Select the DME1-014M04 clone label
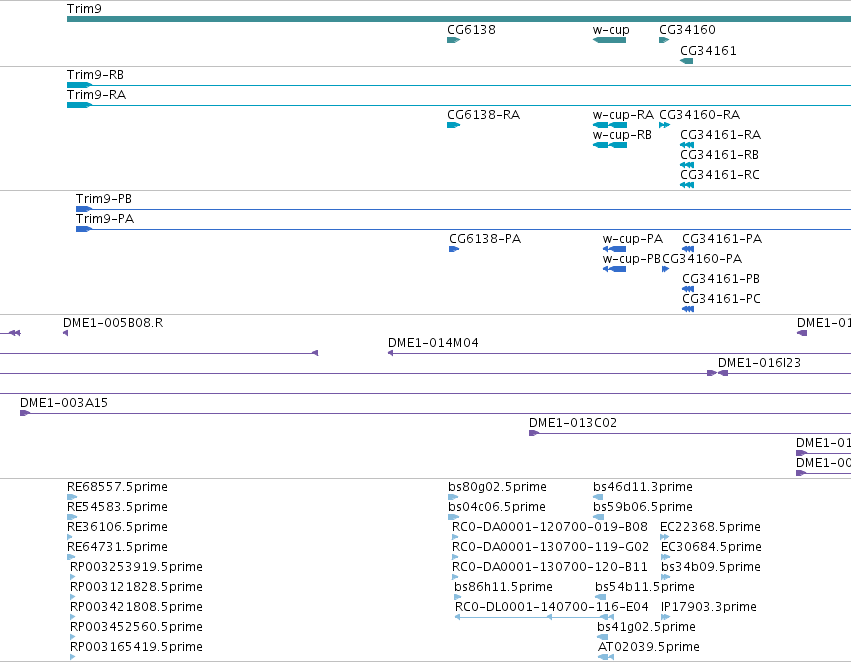The height and width of the screenshot is (662, 851). 433,343
